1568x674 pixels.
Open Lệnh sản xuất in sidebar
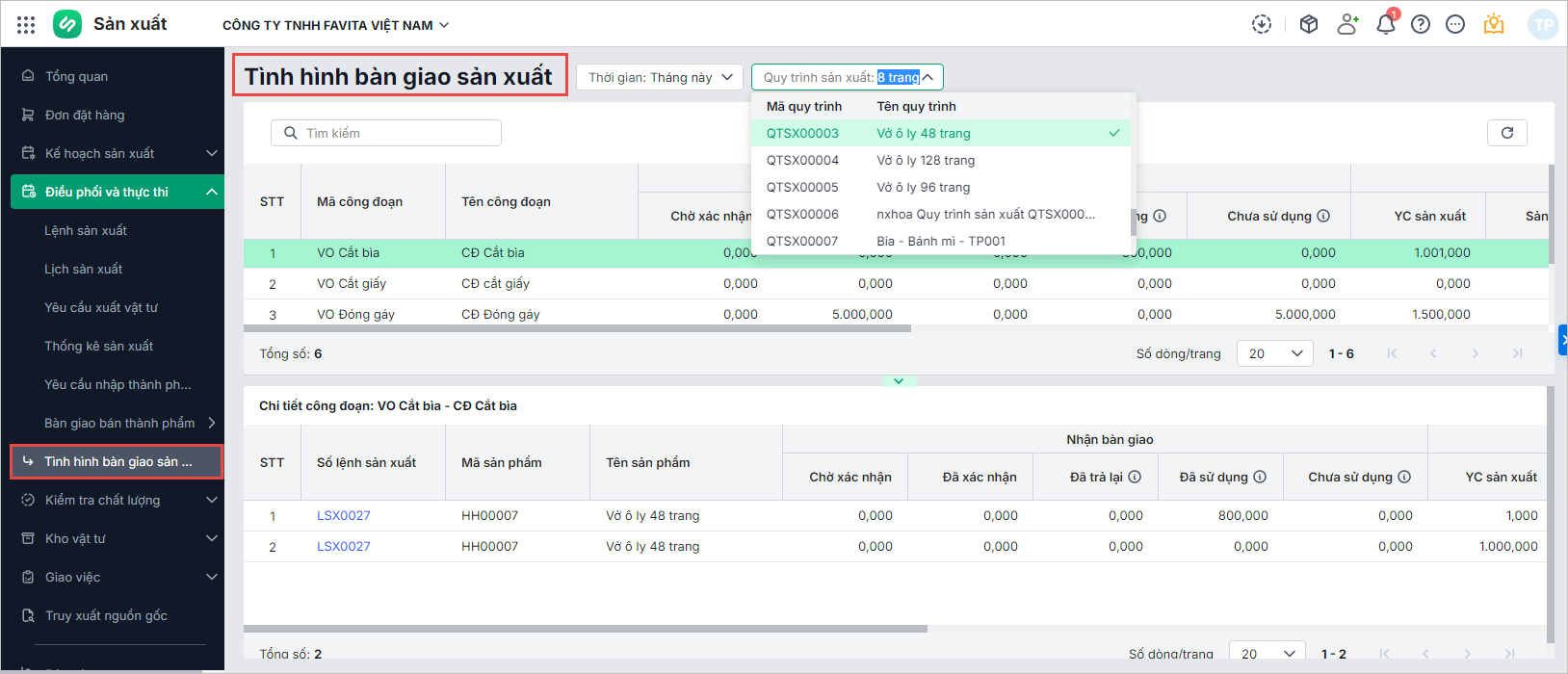86,230
